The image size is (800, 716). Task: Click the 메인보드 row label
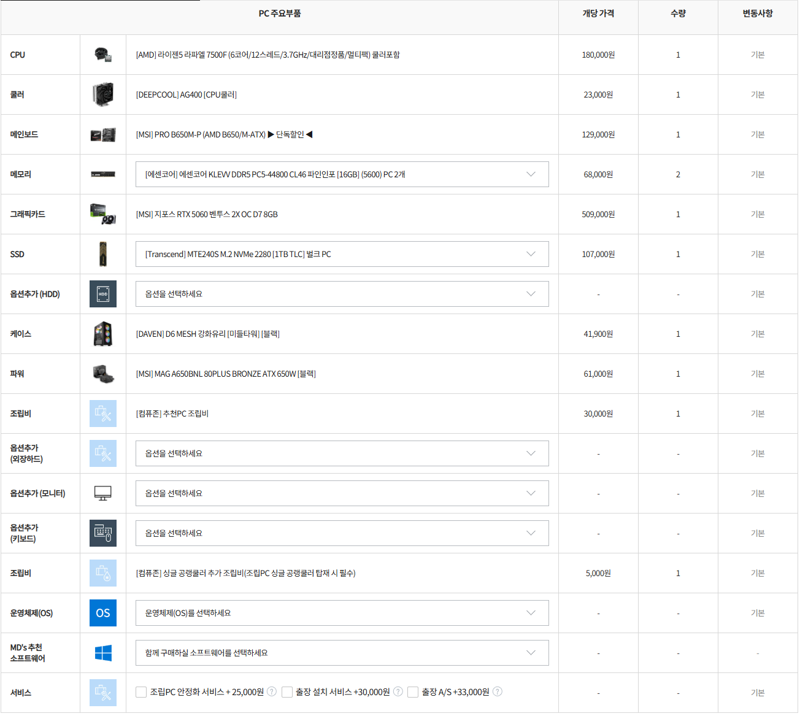[24, 135]
